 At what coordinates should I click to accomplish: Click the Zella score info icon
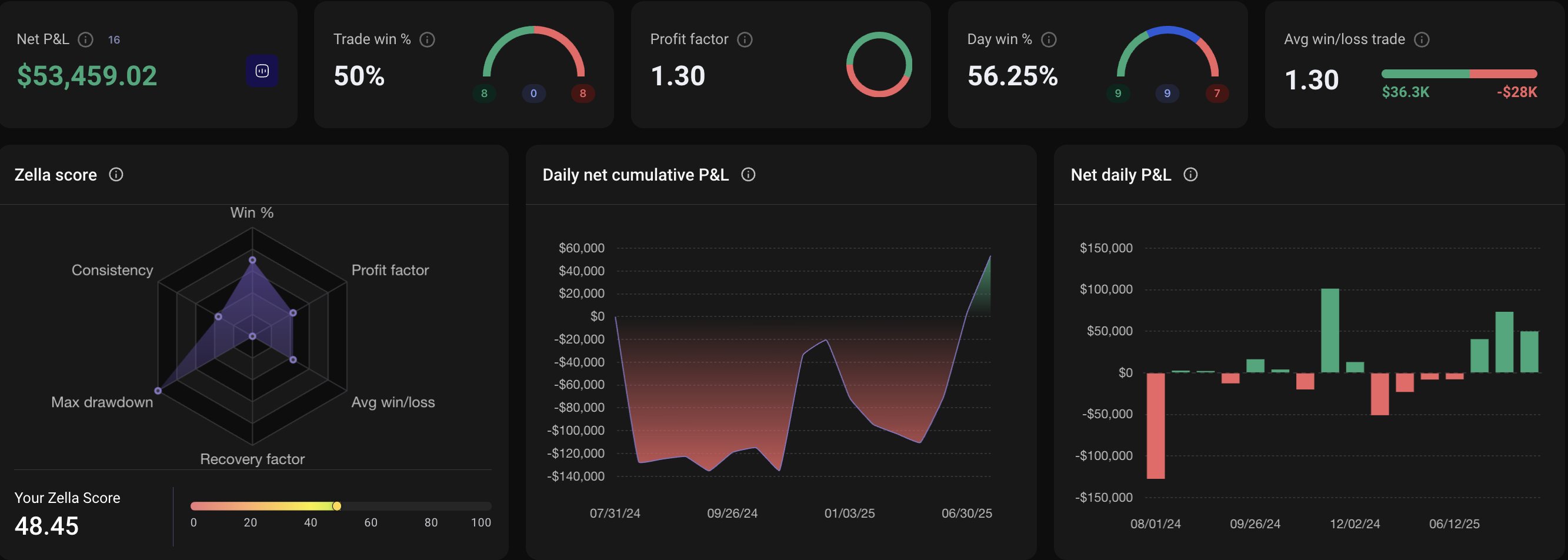pos(116,175)
